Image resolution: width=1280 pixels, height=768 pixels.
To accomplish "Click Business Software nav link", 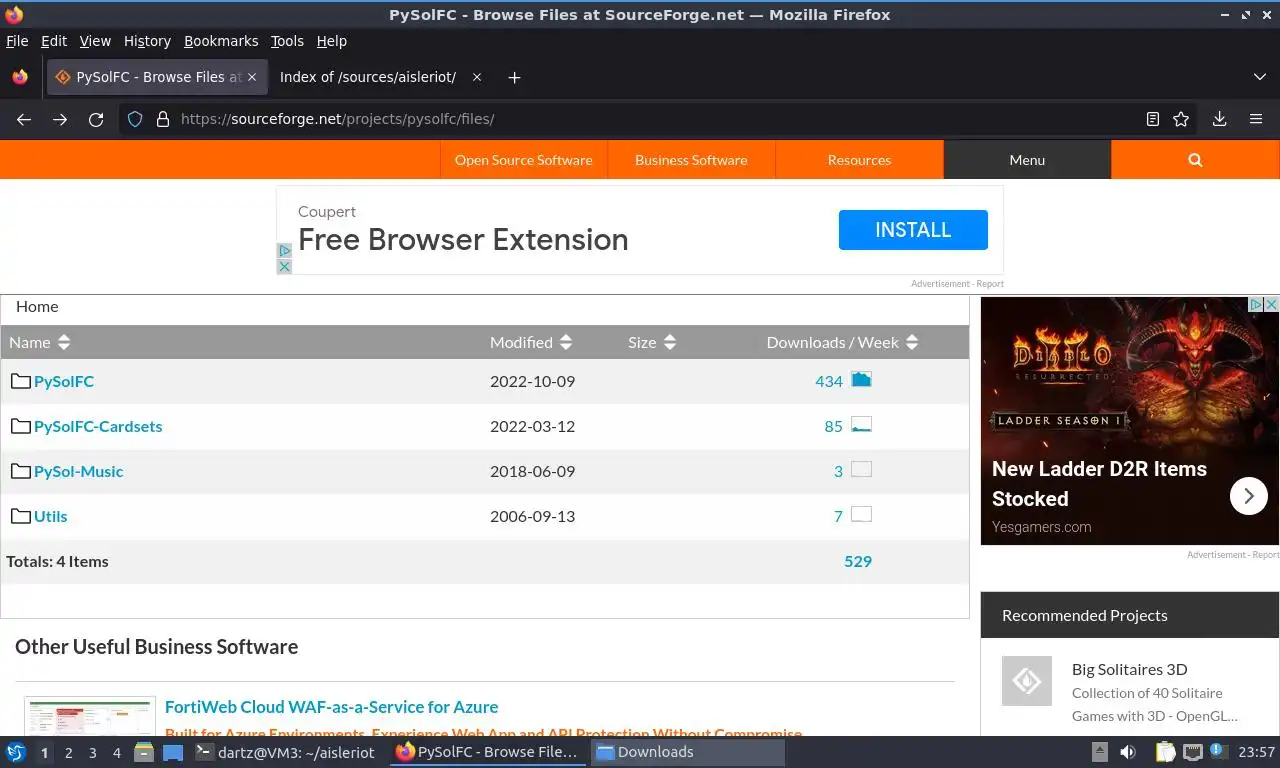I will tap(691, 160).
